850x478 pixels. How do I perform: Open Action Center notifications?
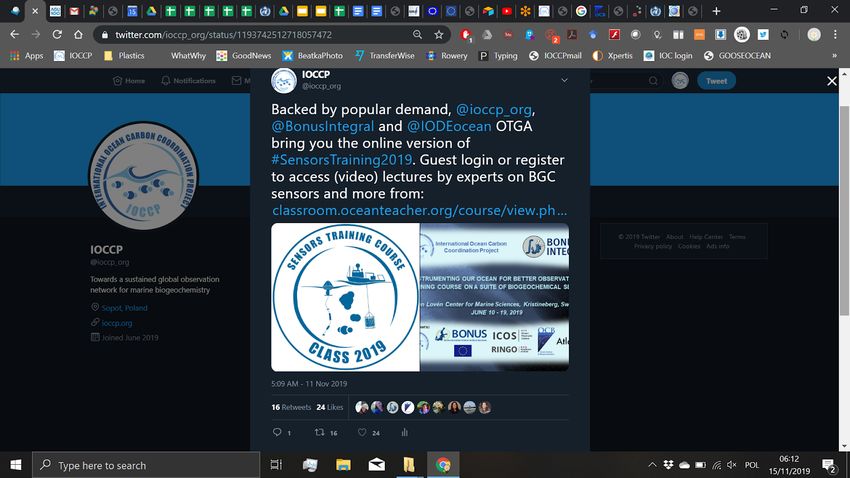828,465
